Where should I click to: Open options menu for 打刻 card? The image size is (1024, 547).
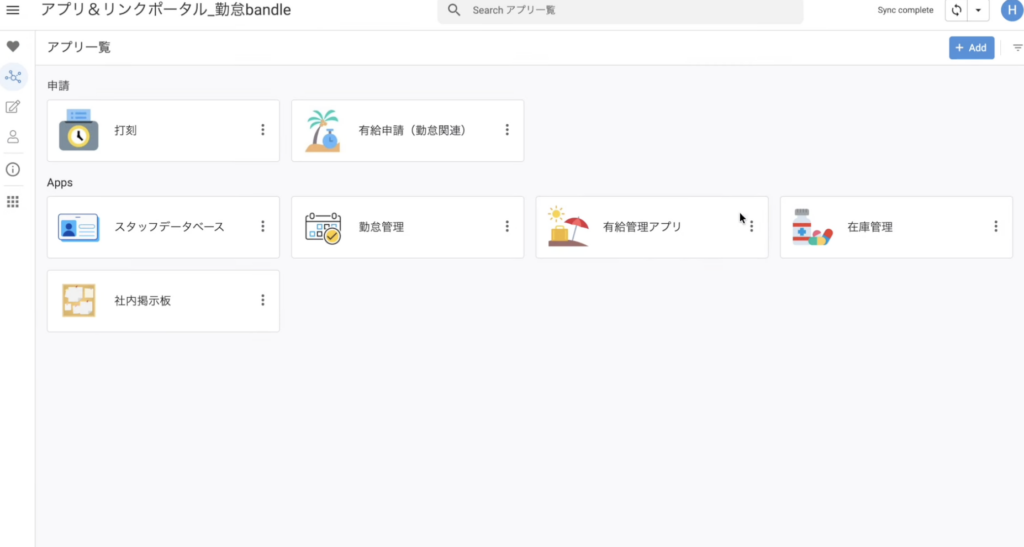263,130
